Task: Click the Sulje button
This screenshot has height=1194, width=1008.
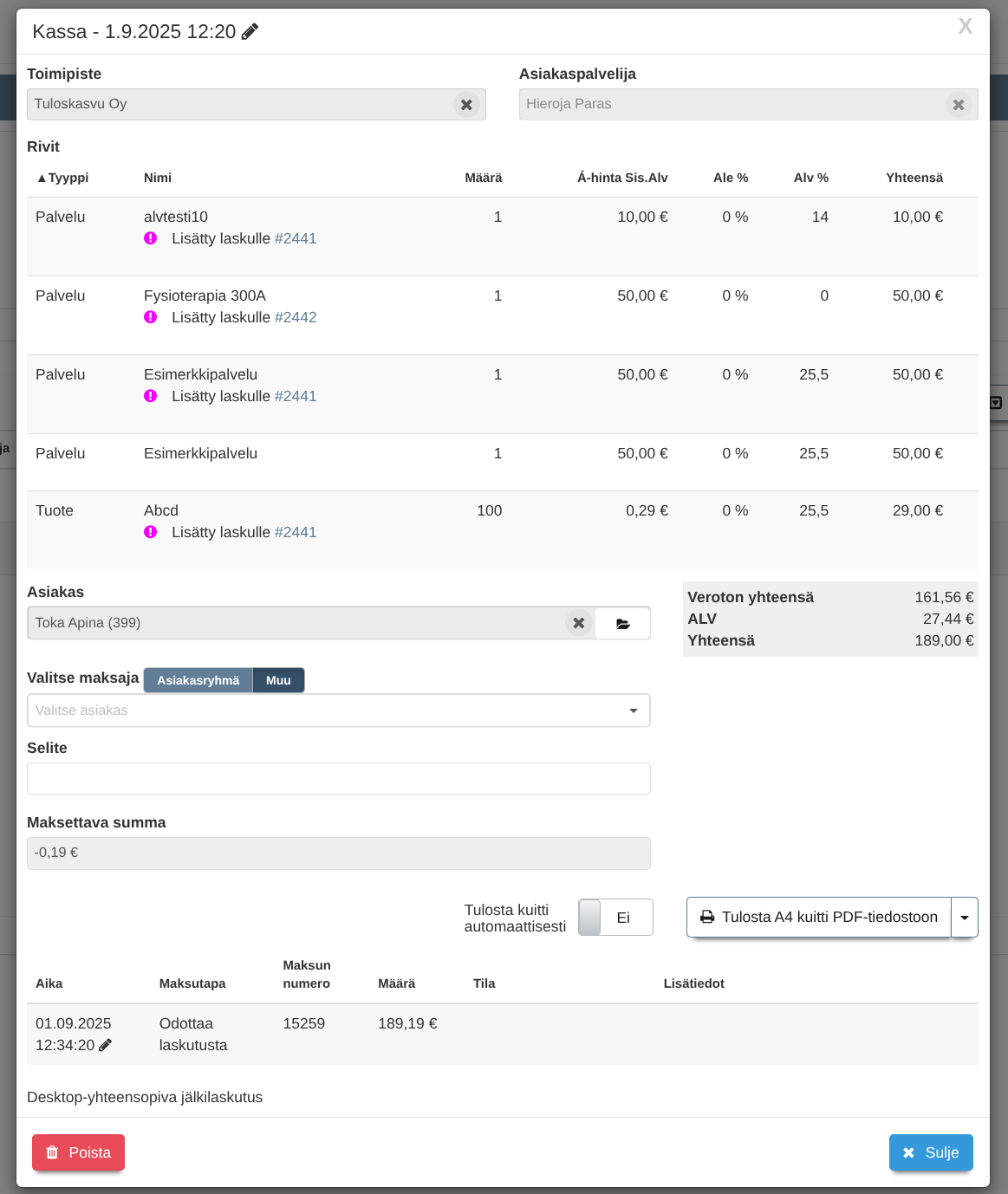Action: (931, 1152)
